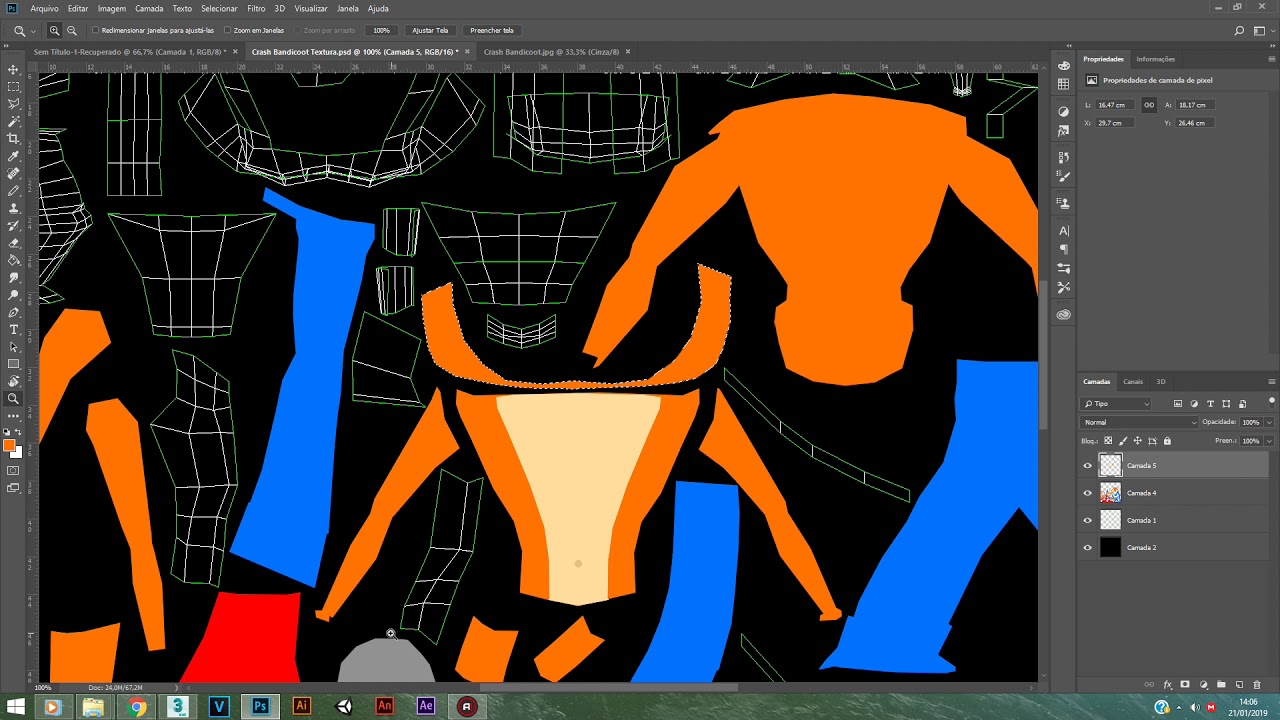The height and width of the screenshot is (720, 1280).
Task: Hide the Camada 2 layer
Action: tap(1088, 548)
